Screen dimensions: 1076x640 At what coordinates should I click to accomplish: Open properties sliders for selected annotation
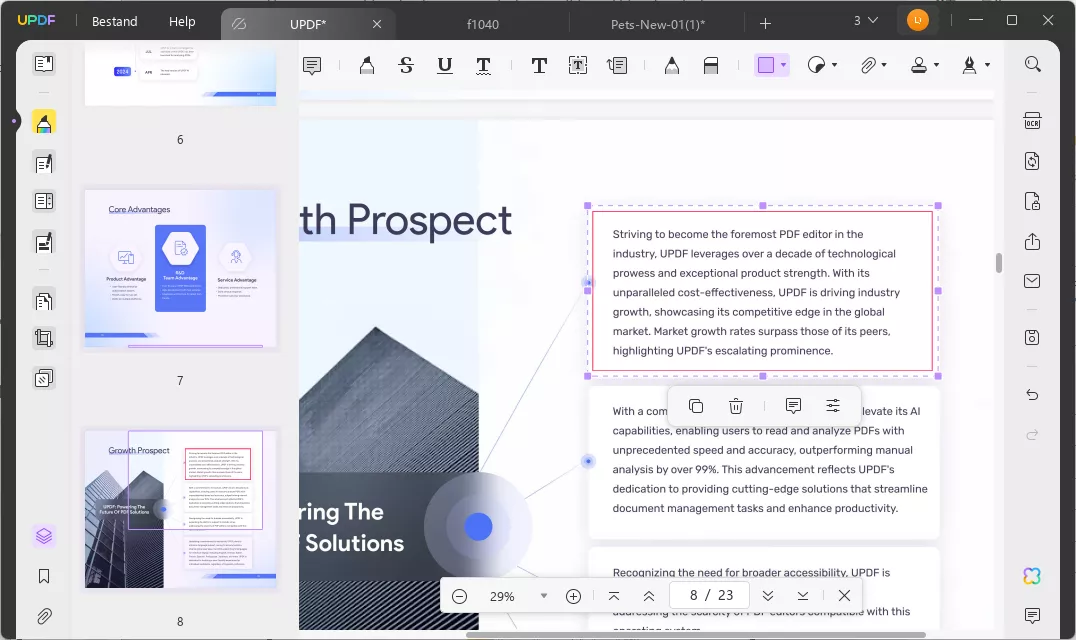pyautogui.click(x=833, y=406)
